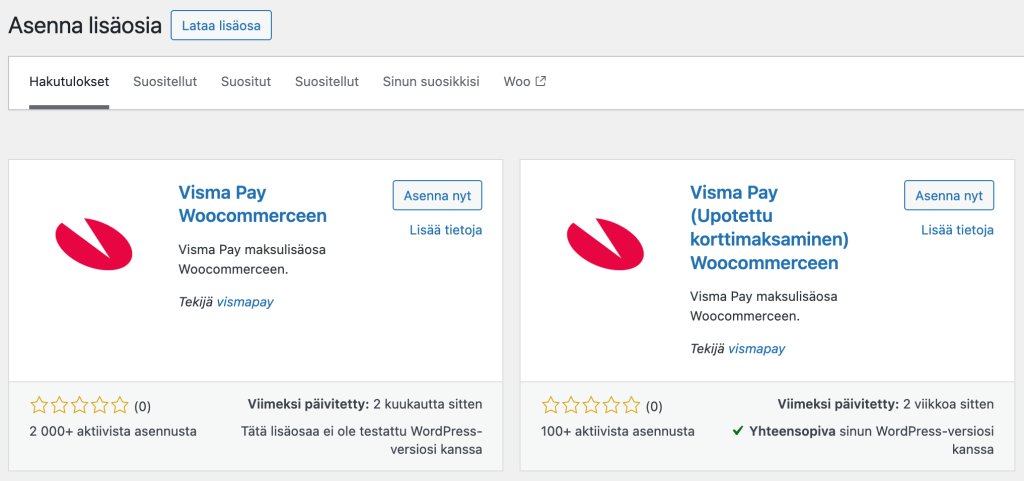Open Lisää tietoja for Visma Pay Woocommerceen
The image size is (1024, 481).
[x=446, y=230]
